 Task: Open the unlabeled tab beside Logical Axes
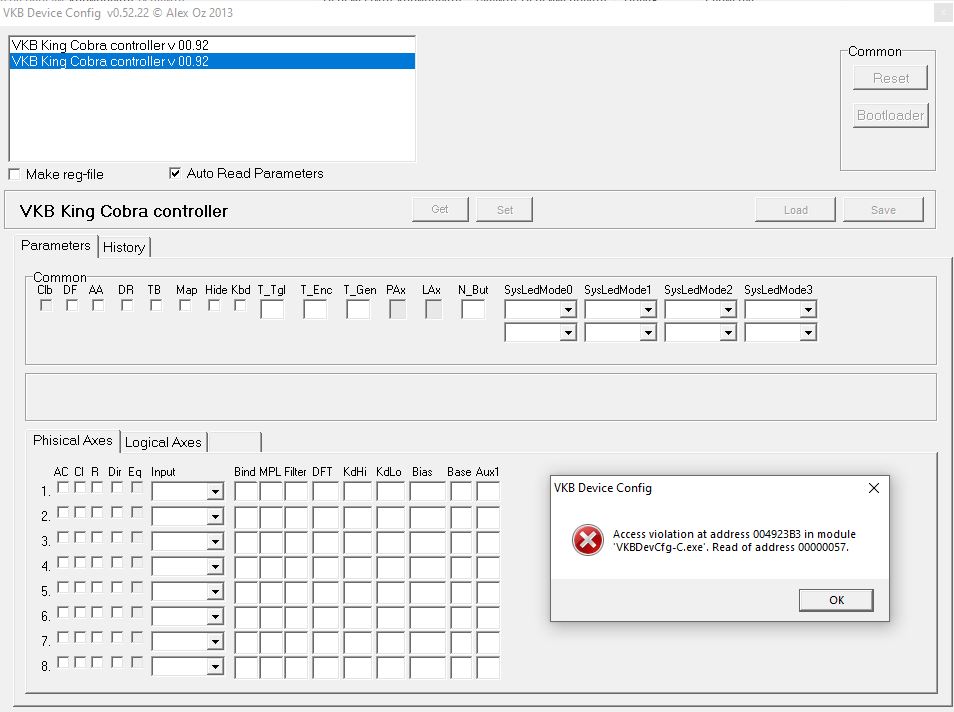coord(235,442)
